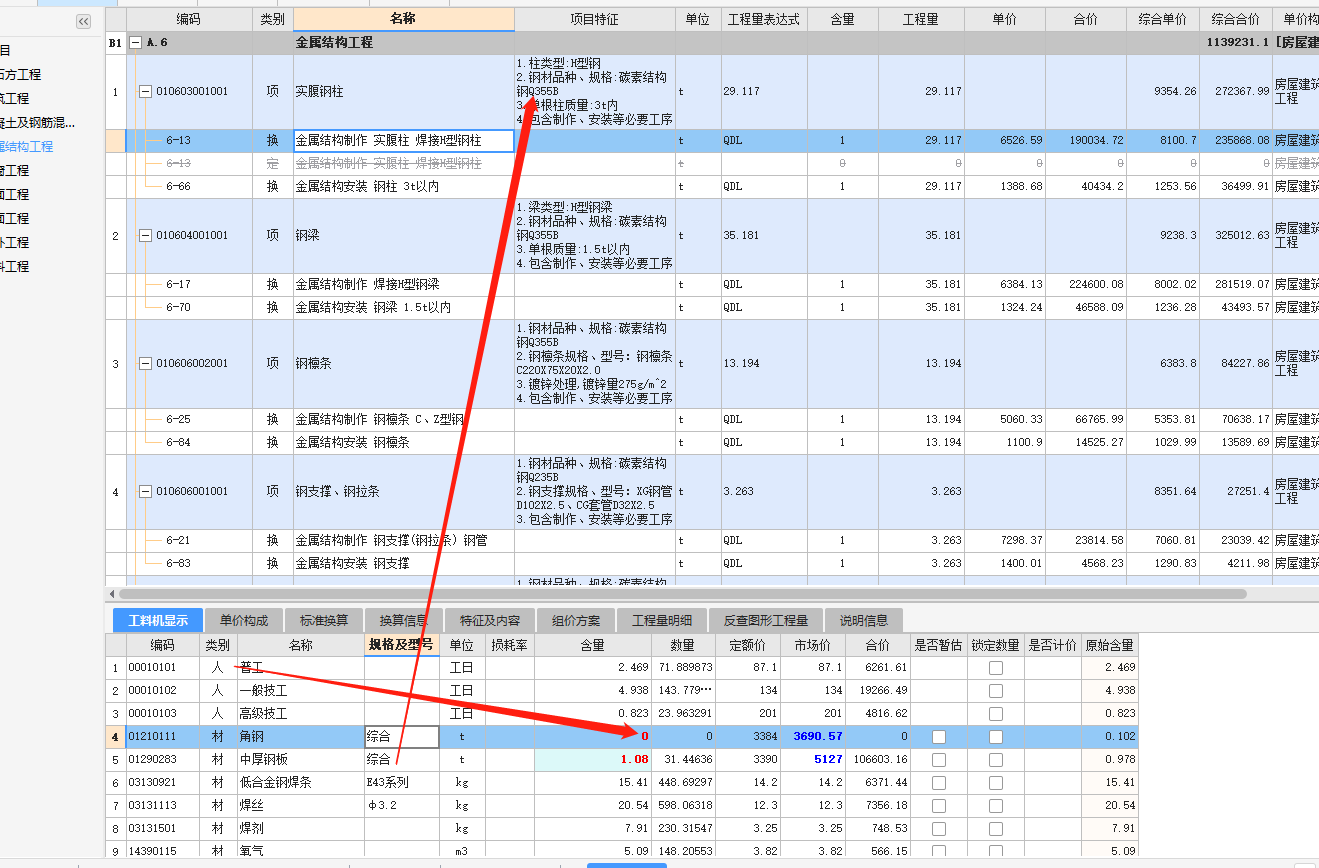Image resolution: width=1319 pixels, height=868 pixels.
Task: Click the 市场价 column header
Action: [813, 645]
